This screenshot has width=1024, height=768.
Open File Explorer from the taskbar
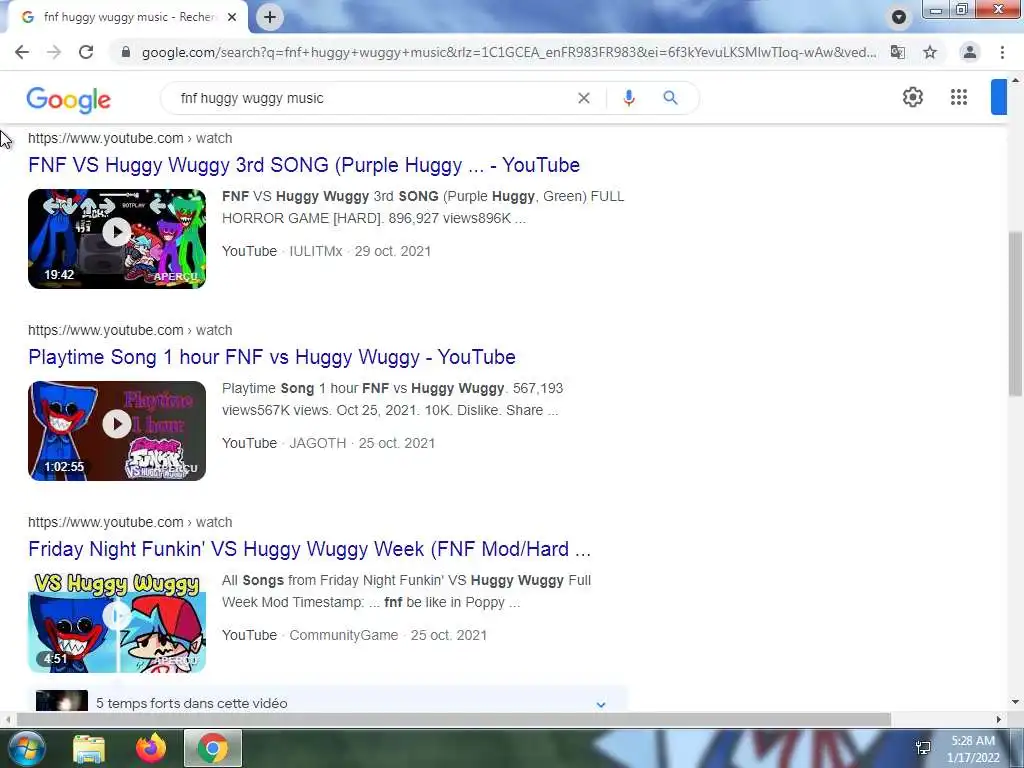tap(89, 748)
